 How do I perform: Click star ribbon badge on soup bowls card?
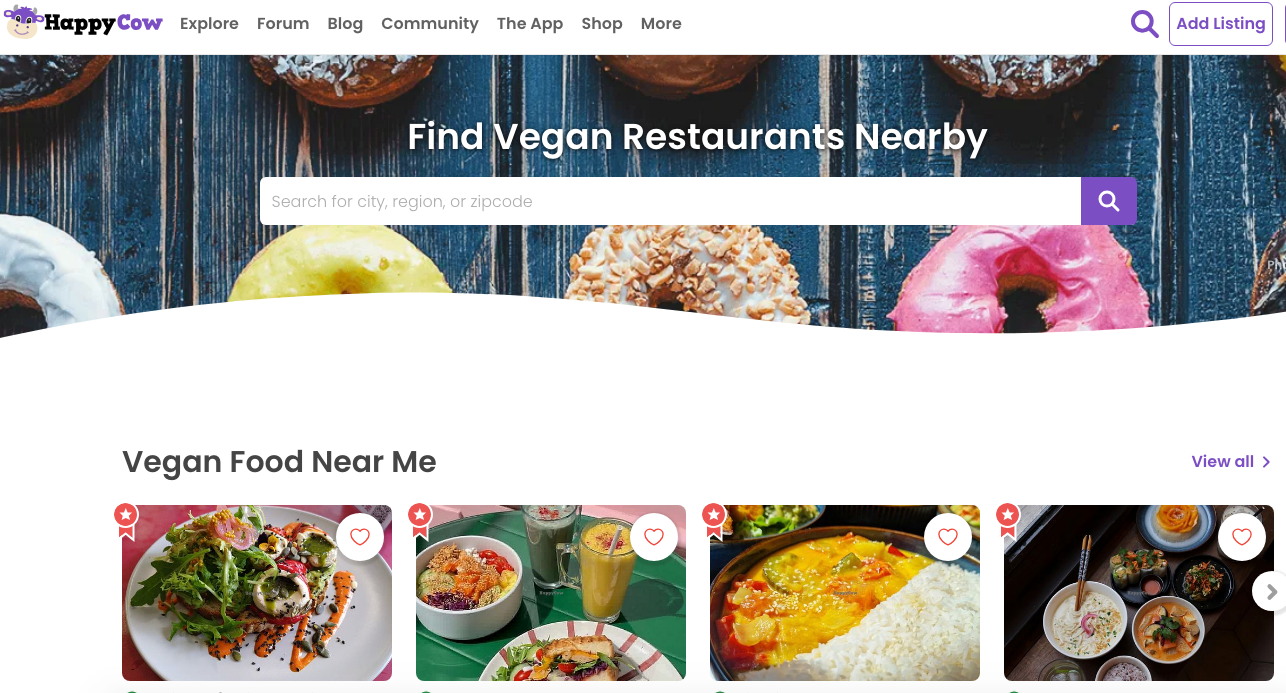click(1008, 521)
